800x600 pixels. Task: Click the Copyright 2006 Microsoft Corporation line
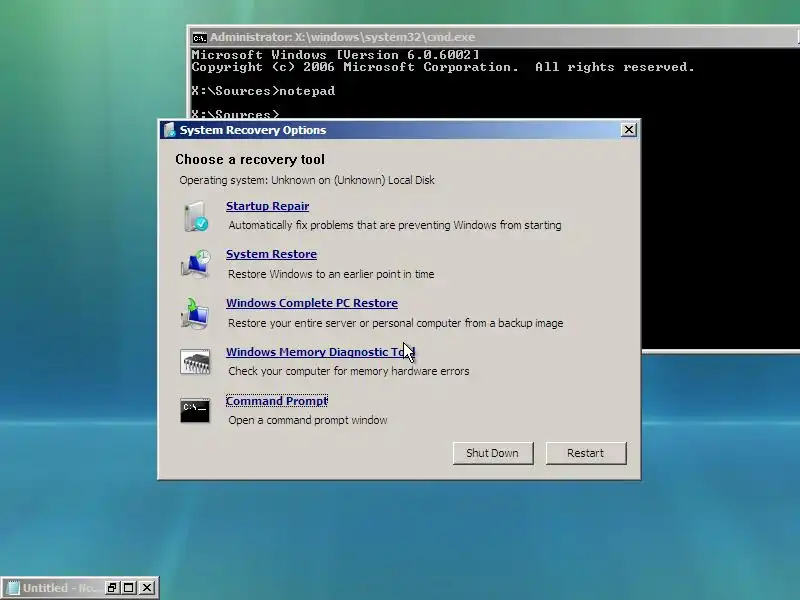[443, 67]
